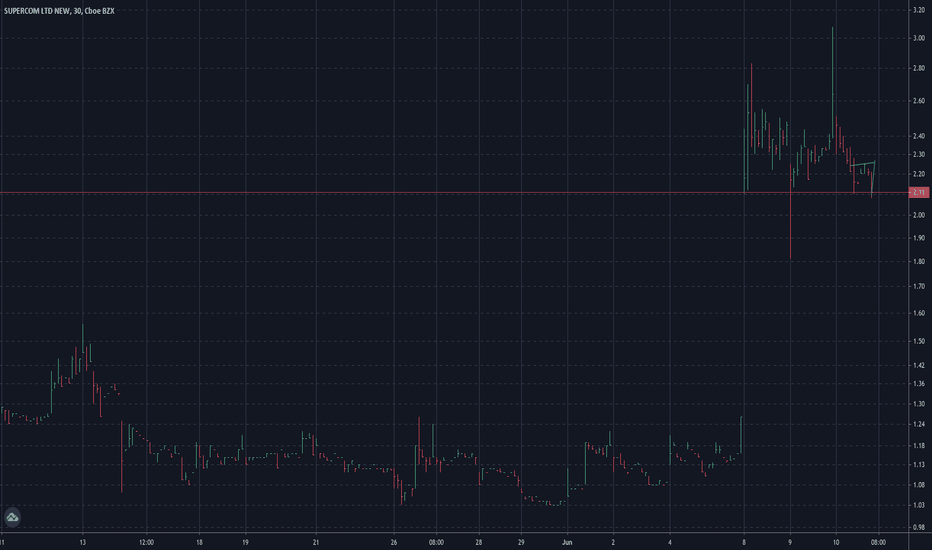Click the 10 date label on time axis
The image size is (932, 550).
(836, 542)
